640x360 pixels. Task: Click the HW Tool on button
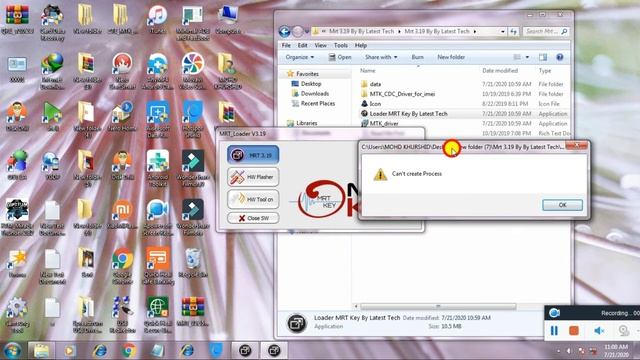click(253, 199)
